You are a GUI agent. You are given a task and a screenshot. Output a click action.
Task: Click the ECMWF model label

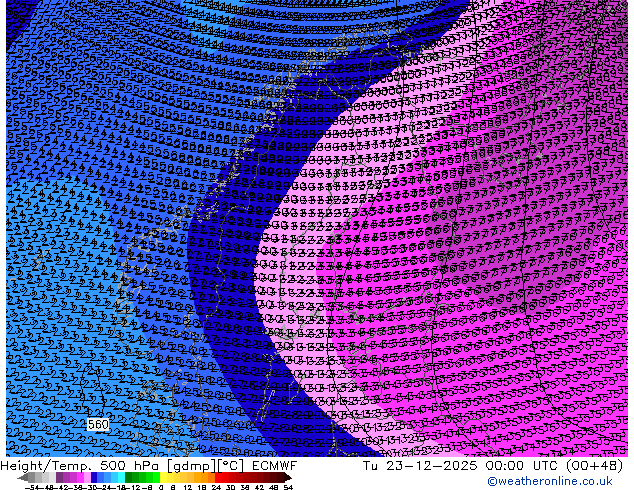point(275,466)
